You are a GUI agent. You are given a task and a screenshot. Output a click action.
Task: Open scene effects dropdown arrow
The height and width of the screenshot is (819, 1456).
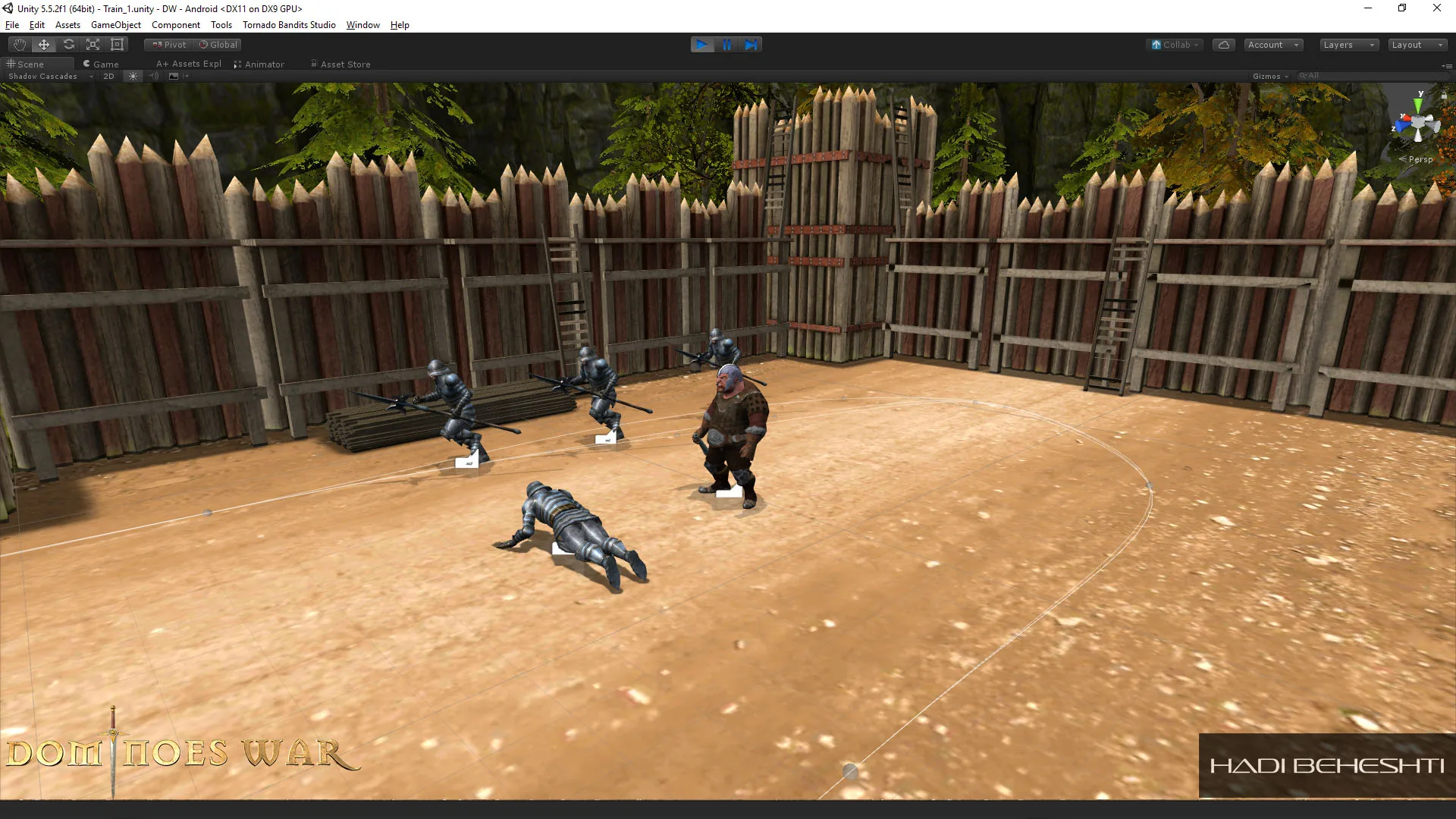pos(186,77)
